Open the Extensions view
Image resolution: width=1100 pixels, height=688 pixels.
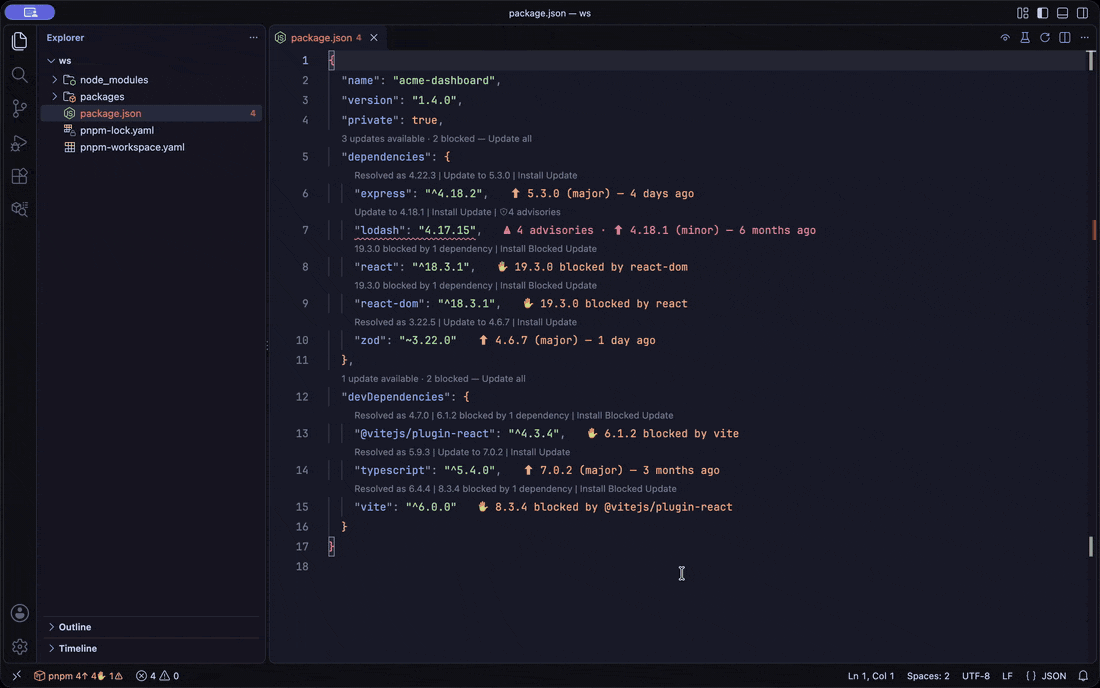[20, 176]
